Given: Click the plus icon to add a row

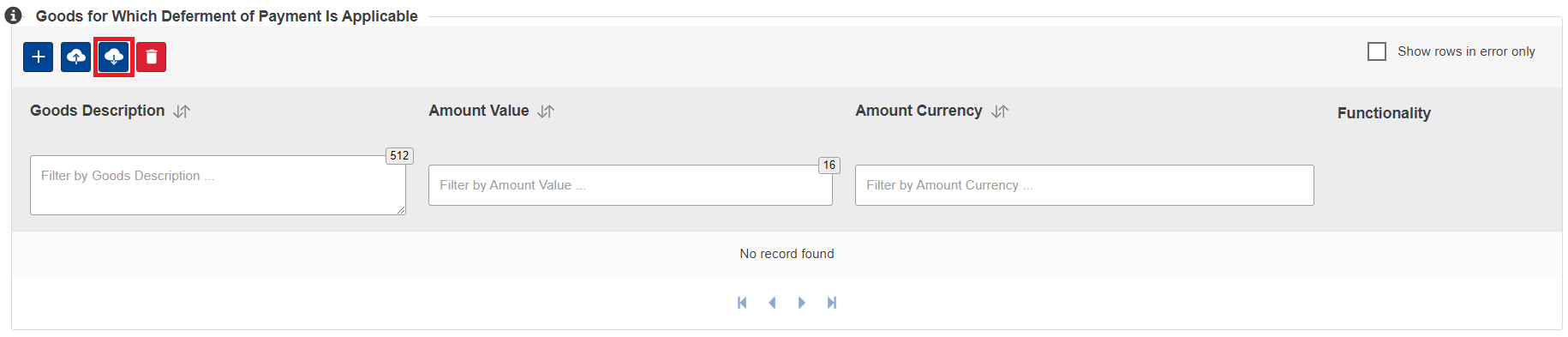Looking at the screenshot, I should tap(38, 57).
